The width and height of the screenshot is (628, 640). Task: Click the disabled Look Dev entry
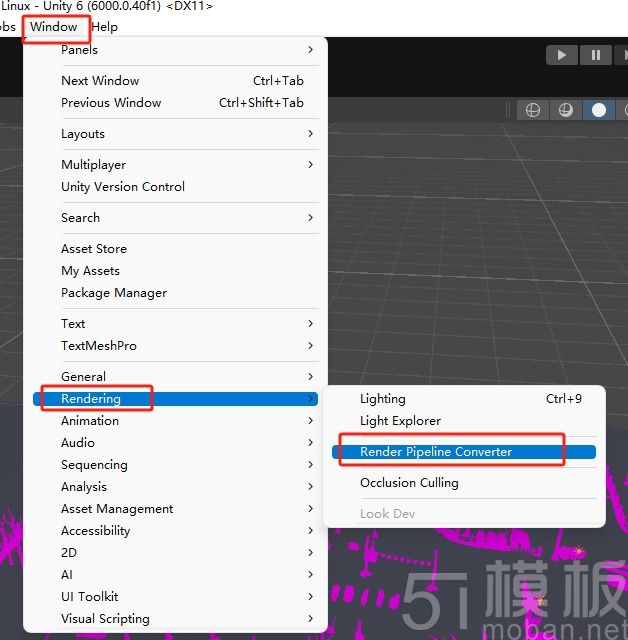point(464,514)
